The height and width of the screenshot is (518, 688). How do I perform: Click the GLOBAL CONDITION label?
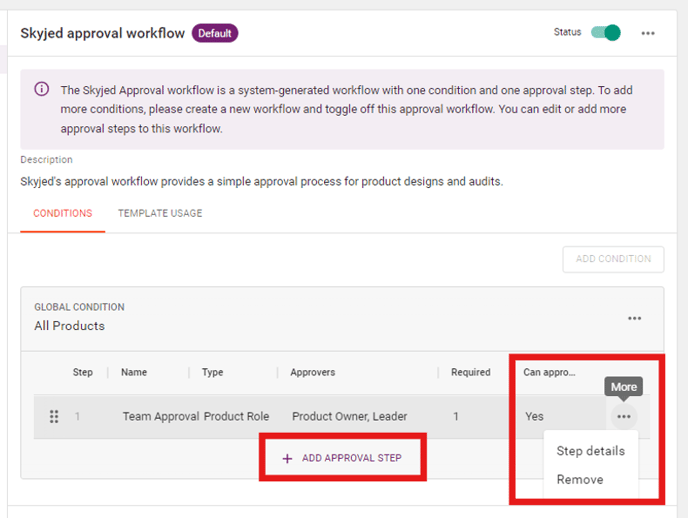pyautogui.click(x=79, y=307)
